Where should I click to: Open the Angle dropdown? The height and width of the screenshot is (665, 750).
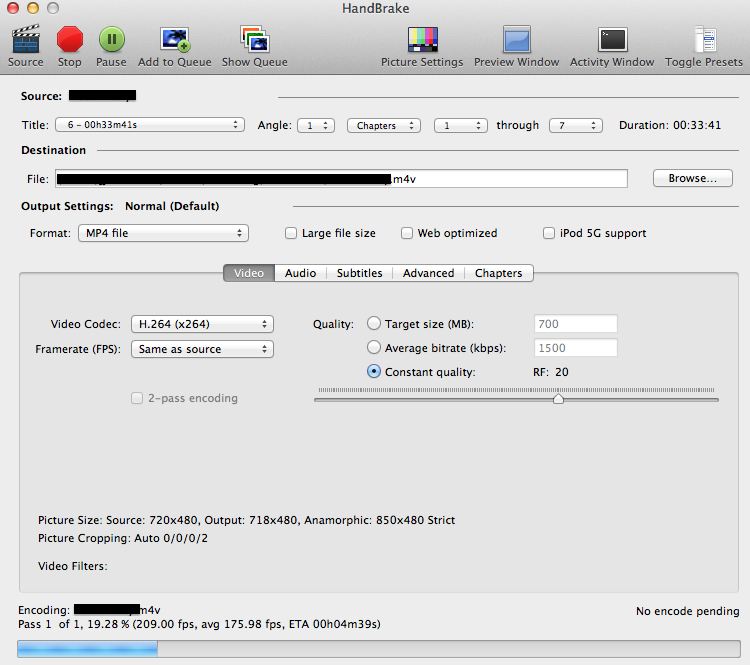(316, 125)
